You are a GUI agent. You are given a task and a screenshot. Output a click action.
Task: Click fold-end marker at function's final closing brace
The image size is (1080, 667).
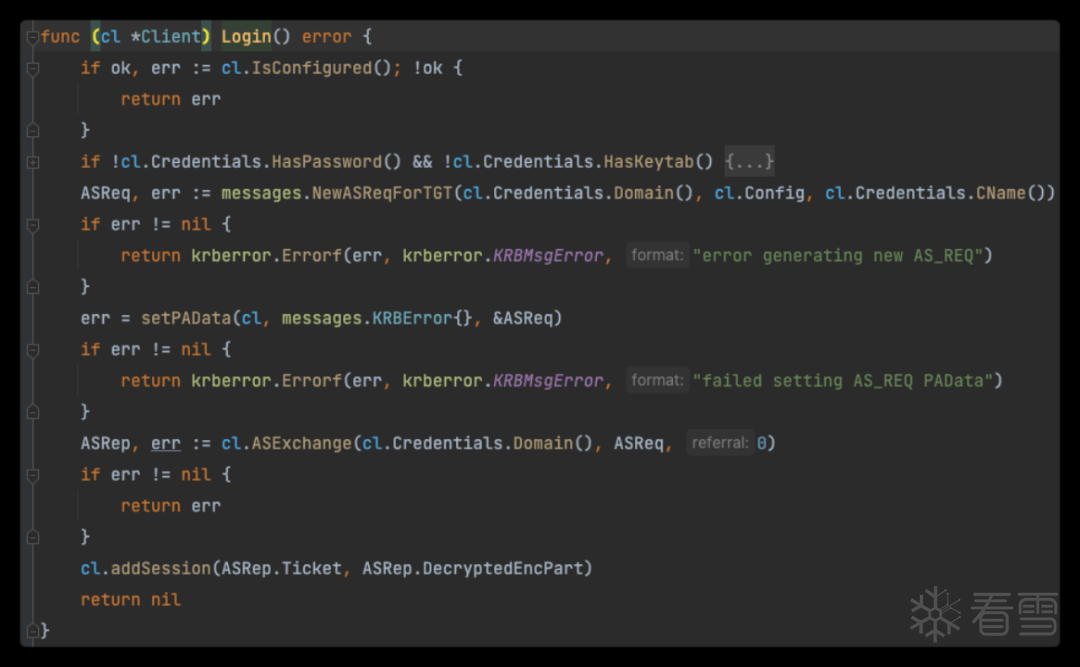pos(33,630)
